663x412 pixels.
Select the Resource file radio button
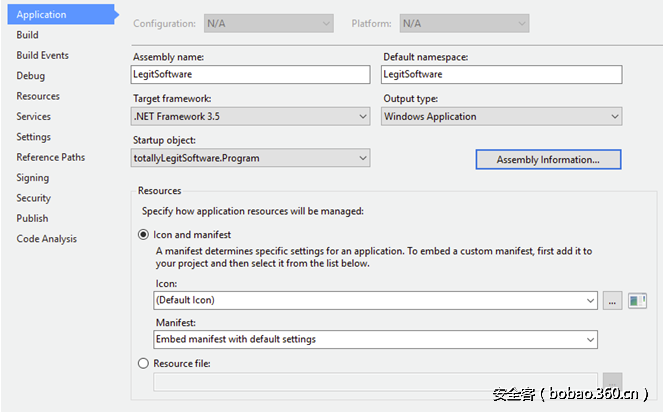(144, 364)
